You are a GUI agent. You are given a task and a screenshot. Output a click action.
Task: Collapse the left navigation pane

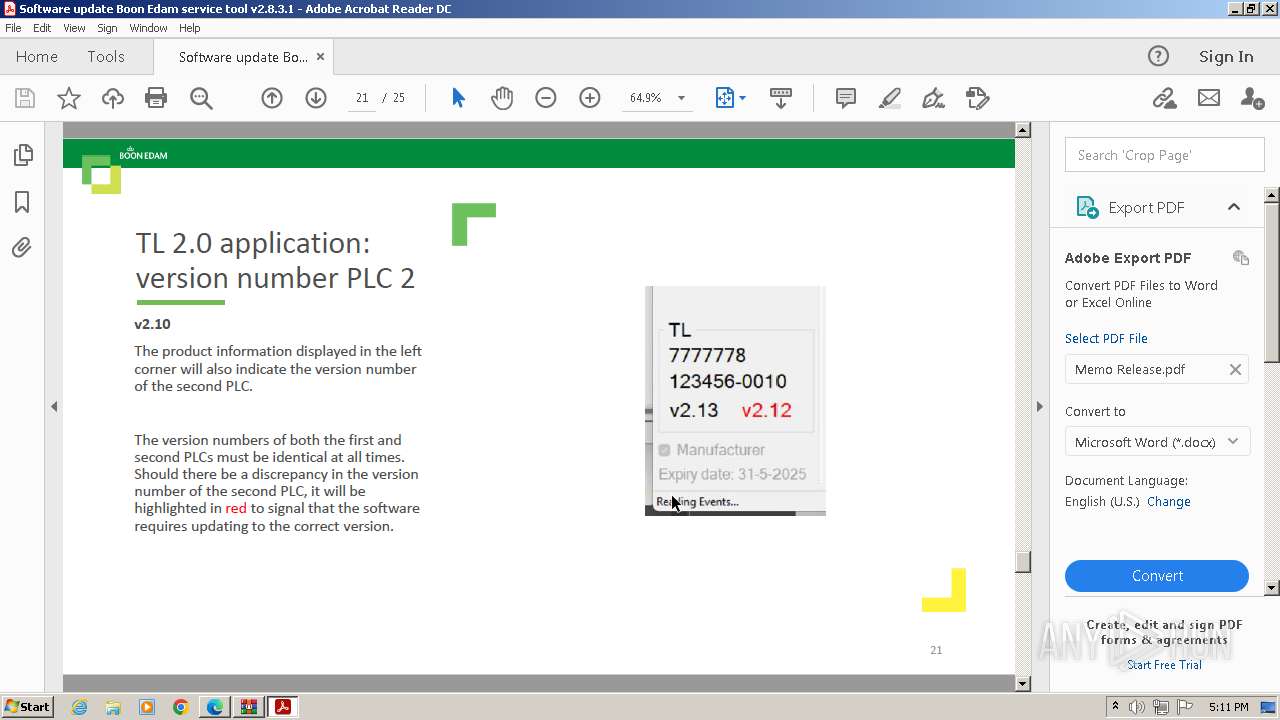(x=54, y=406)
